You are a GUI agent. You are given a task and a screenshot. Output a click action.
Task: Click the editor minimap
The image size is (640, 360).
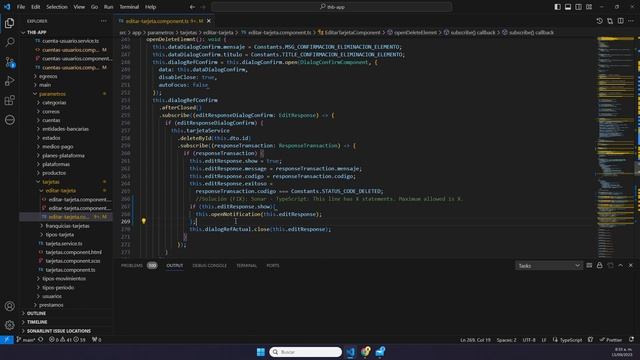tap(616, 147)
